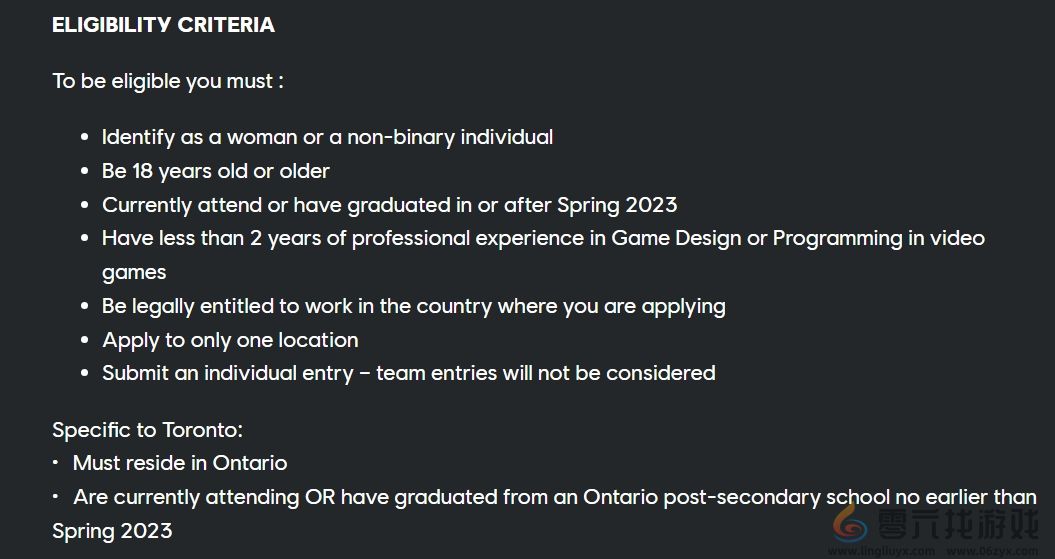Viewport: 1055px width, 559px height.
Task: Click the "Specific to Toronto:" subheading
Action: (147, 430)
